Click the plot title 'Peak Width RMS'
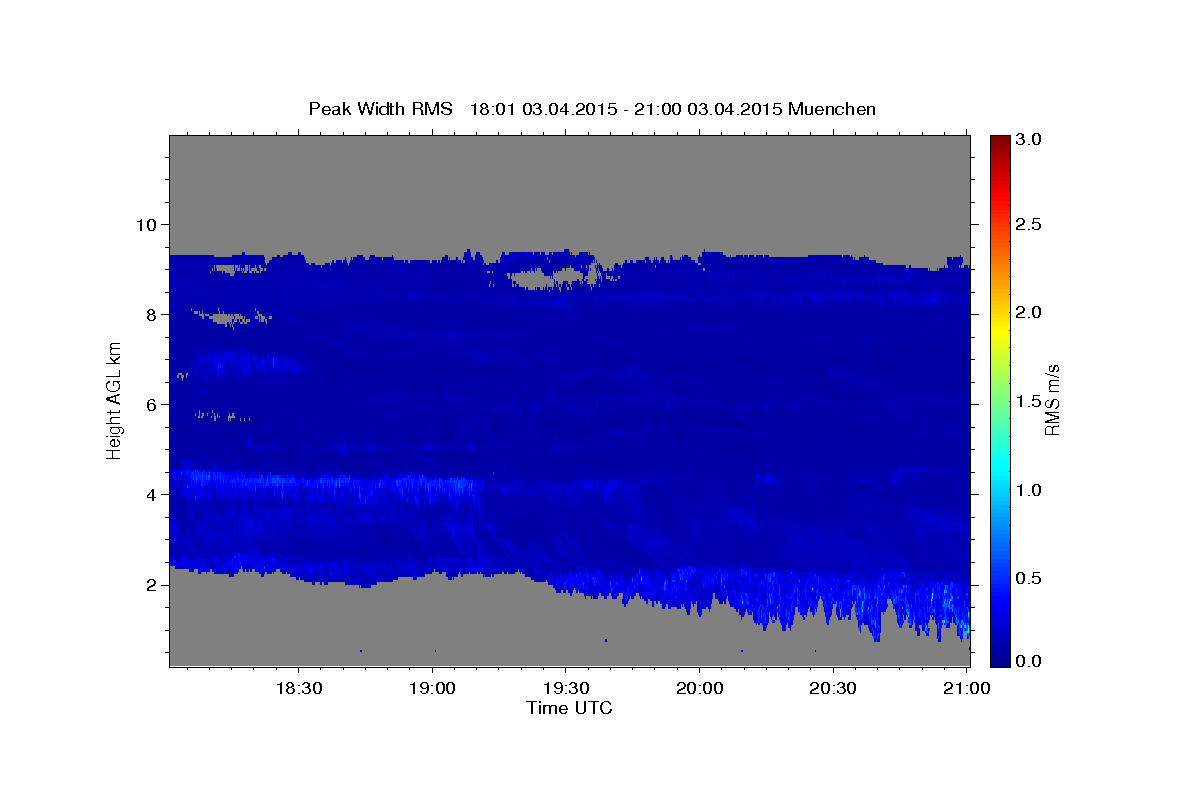The width and height of the screenshot is (1200, 800). (380, 109)
